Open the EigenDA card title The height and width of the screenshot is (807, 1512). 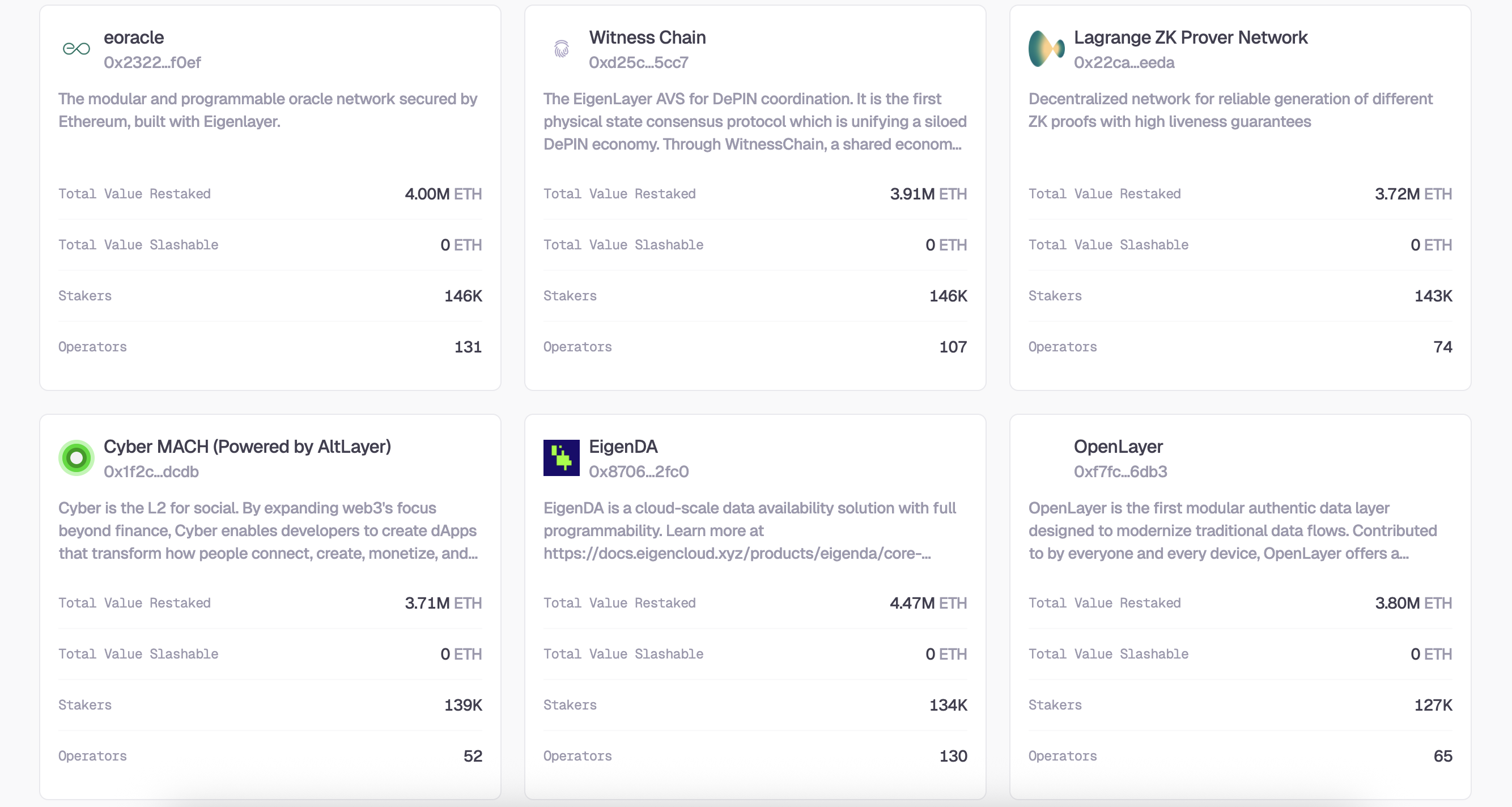point(623,447)
